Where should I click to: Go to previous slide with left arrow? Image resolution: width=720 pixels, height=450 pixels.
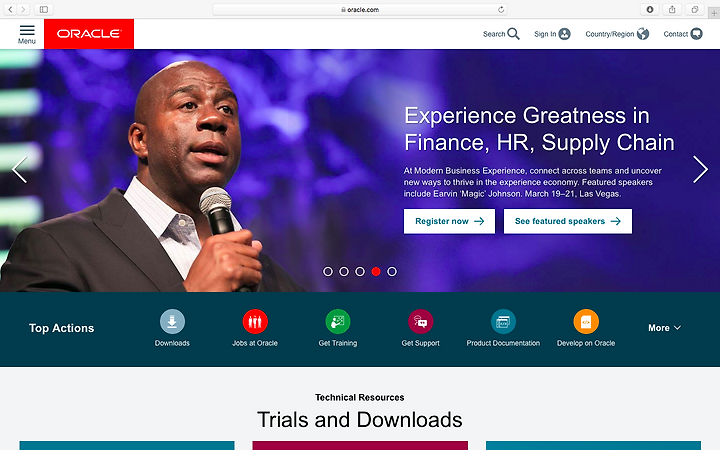19,169
